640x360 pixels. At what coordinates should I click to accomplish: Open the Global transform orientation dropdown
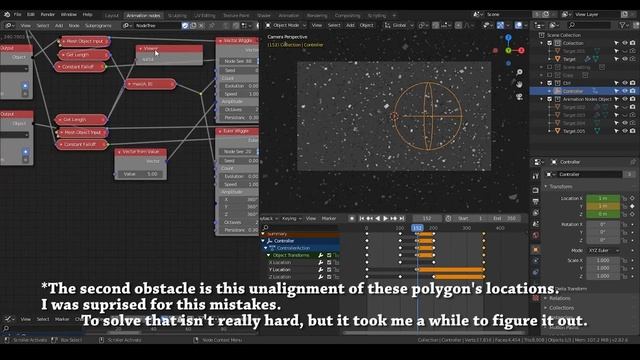coord(399,25)
